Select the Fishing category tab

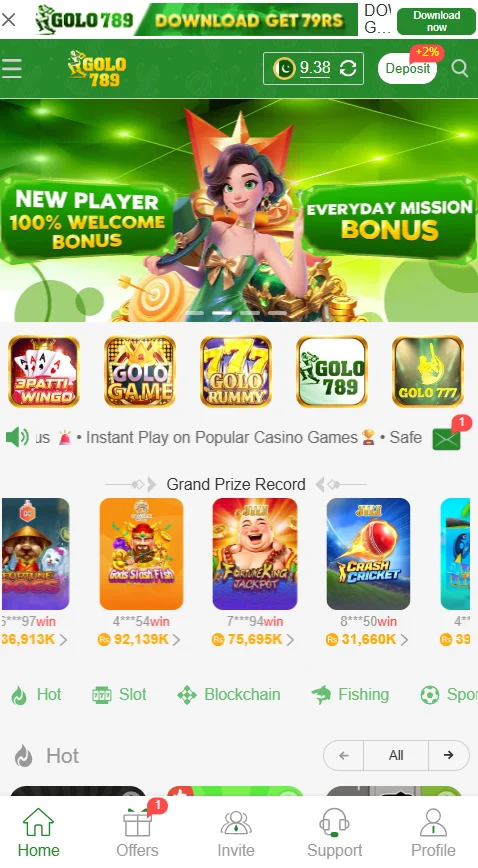pos(350,695)
